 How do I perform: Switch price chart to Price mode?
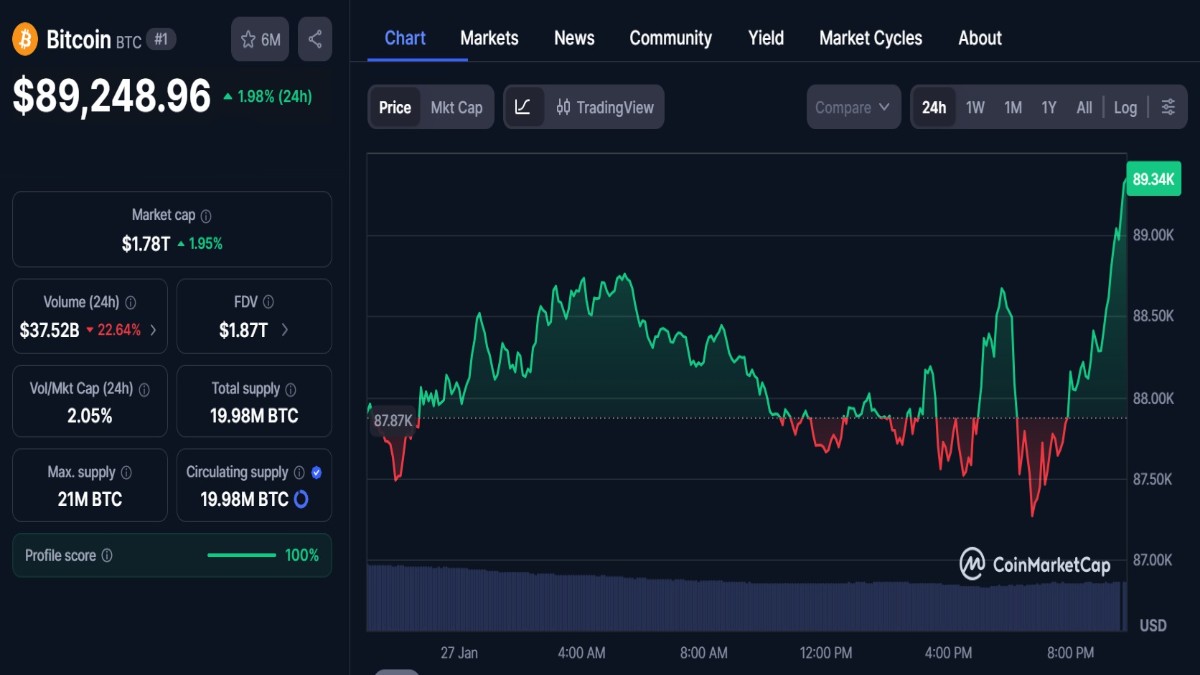tap(394, 107)
